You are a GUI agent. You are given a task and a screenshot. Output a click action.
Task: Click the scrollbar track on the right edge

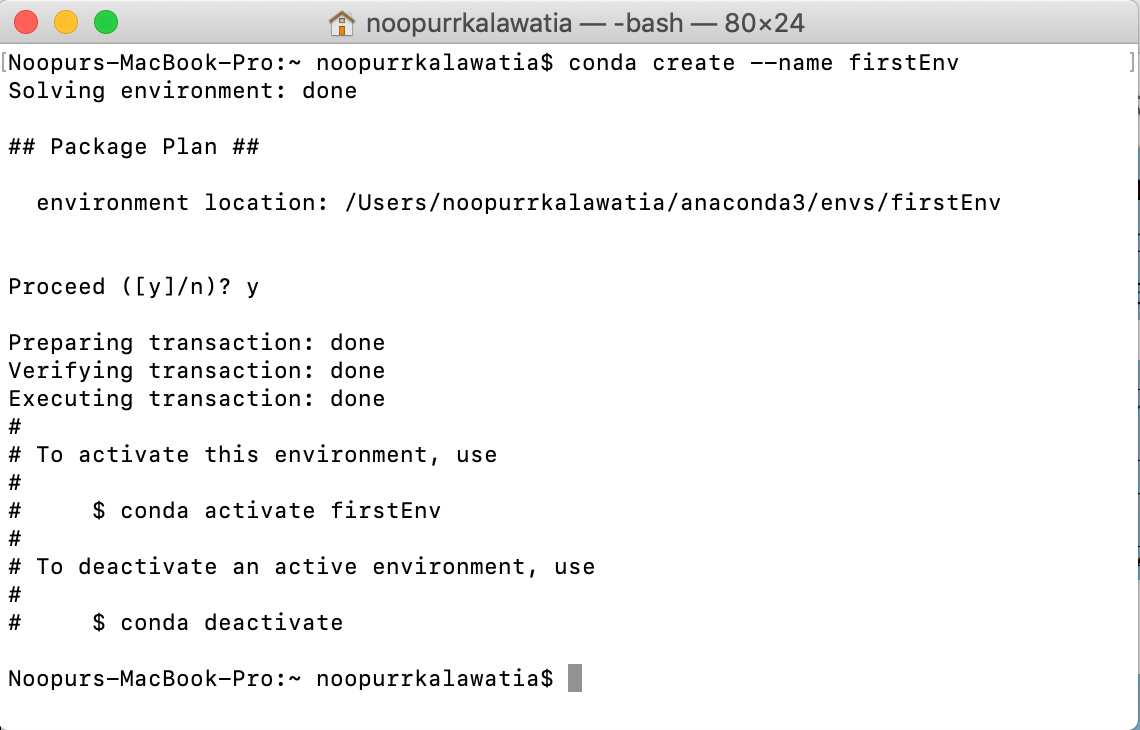pos(1133,400)
